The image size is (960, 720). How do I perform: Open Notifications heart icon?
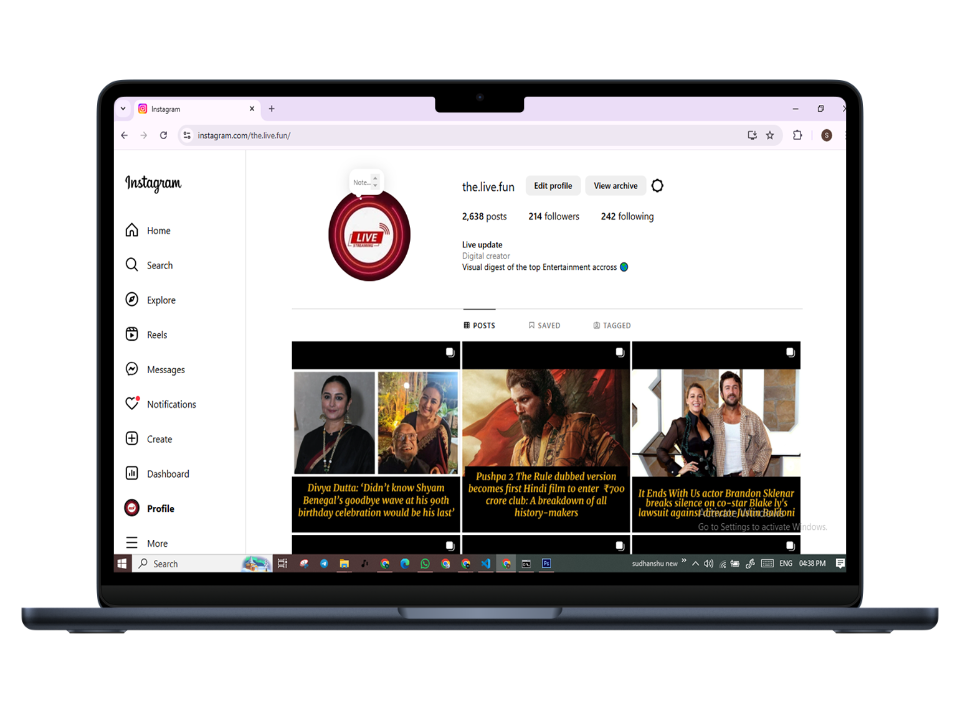coord(132,404)
